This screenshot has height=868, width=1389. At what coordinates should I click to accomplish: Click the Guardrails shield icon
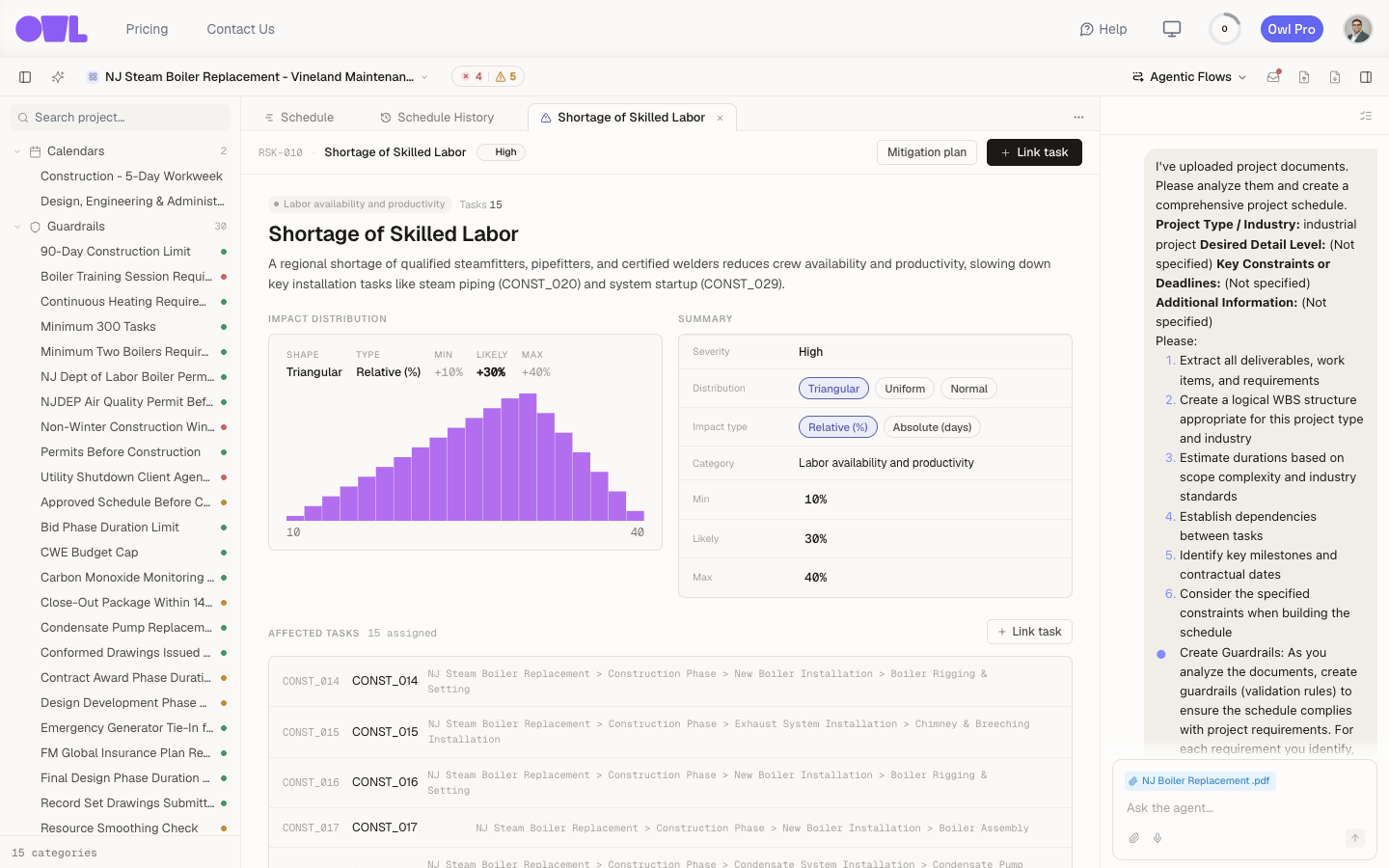[35, 227]
